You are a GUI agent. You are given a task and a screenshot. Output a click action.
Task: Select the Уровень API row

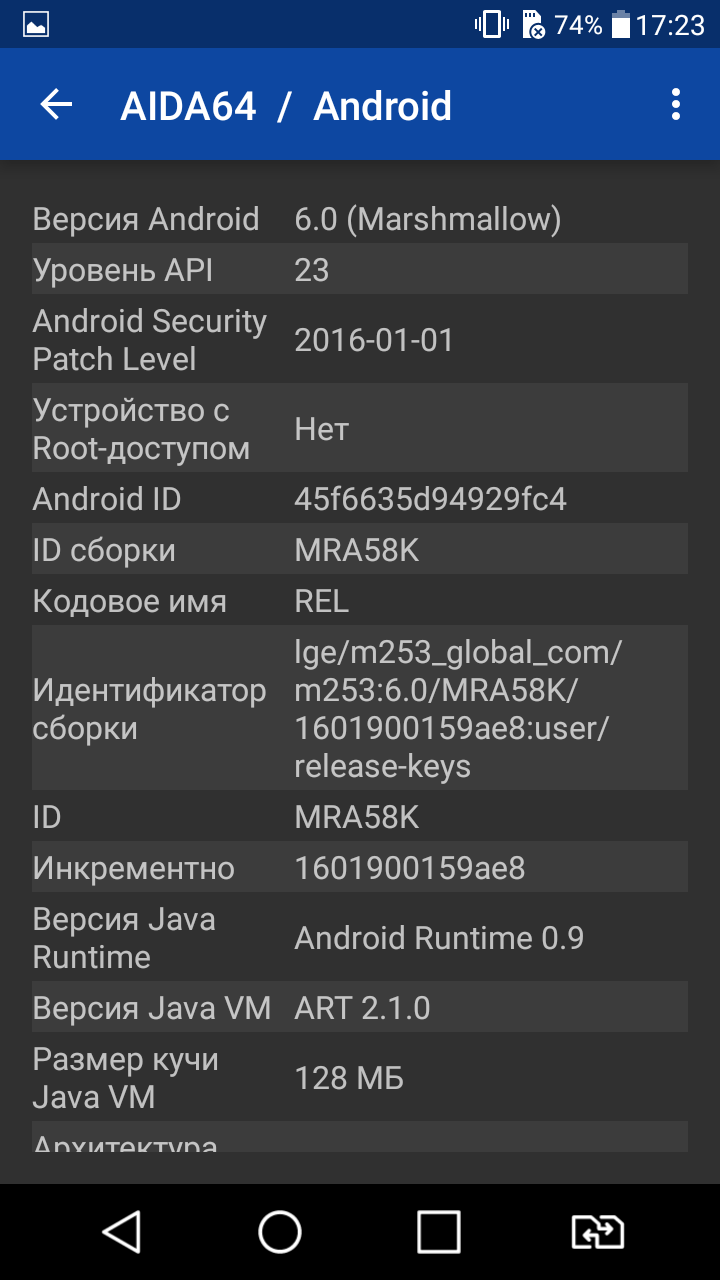[x=360, y=270]
